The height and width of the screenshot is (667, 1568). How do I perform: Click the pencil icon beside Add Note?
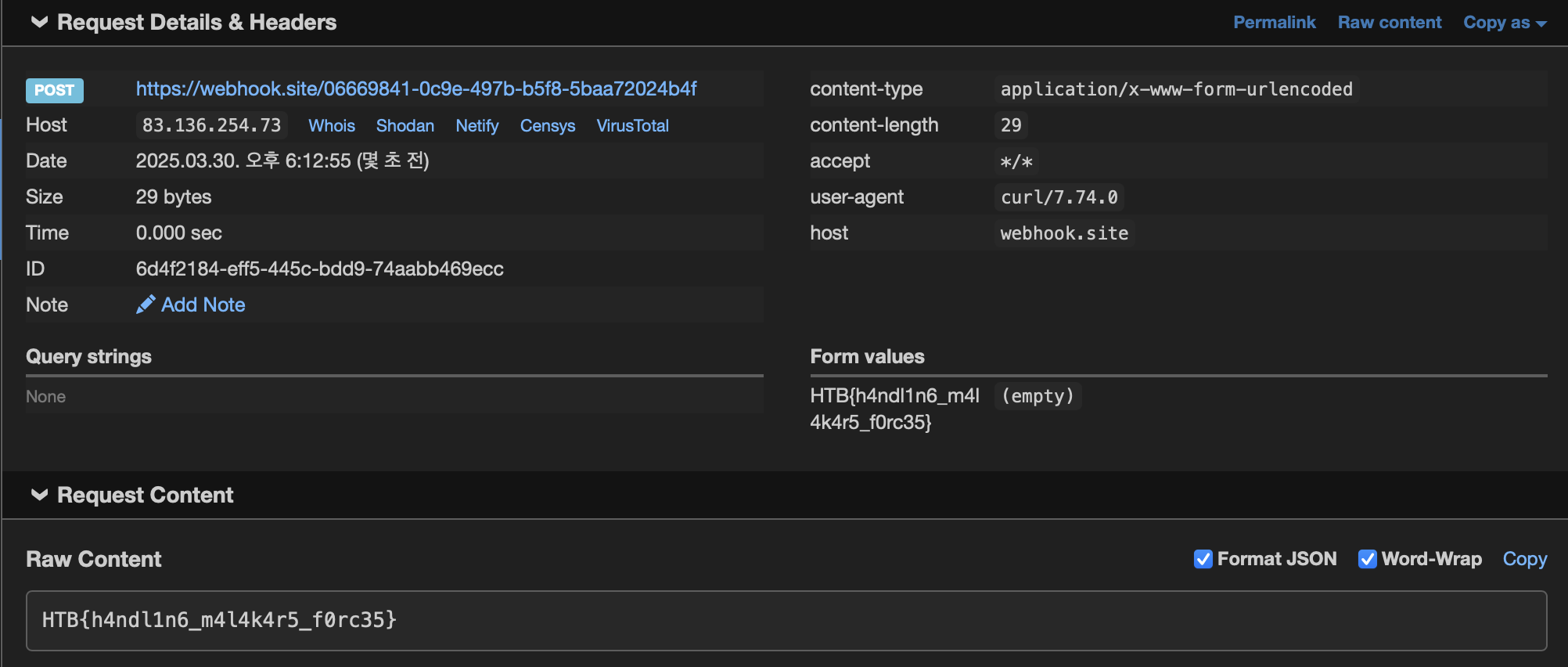tap(146, 305)
